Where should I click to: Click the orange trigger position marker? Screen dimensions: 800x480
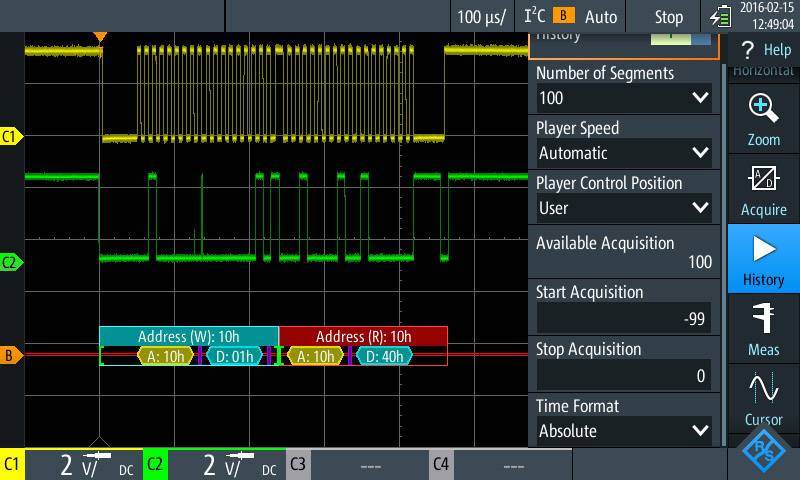[99, 38]
